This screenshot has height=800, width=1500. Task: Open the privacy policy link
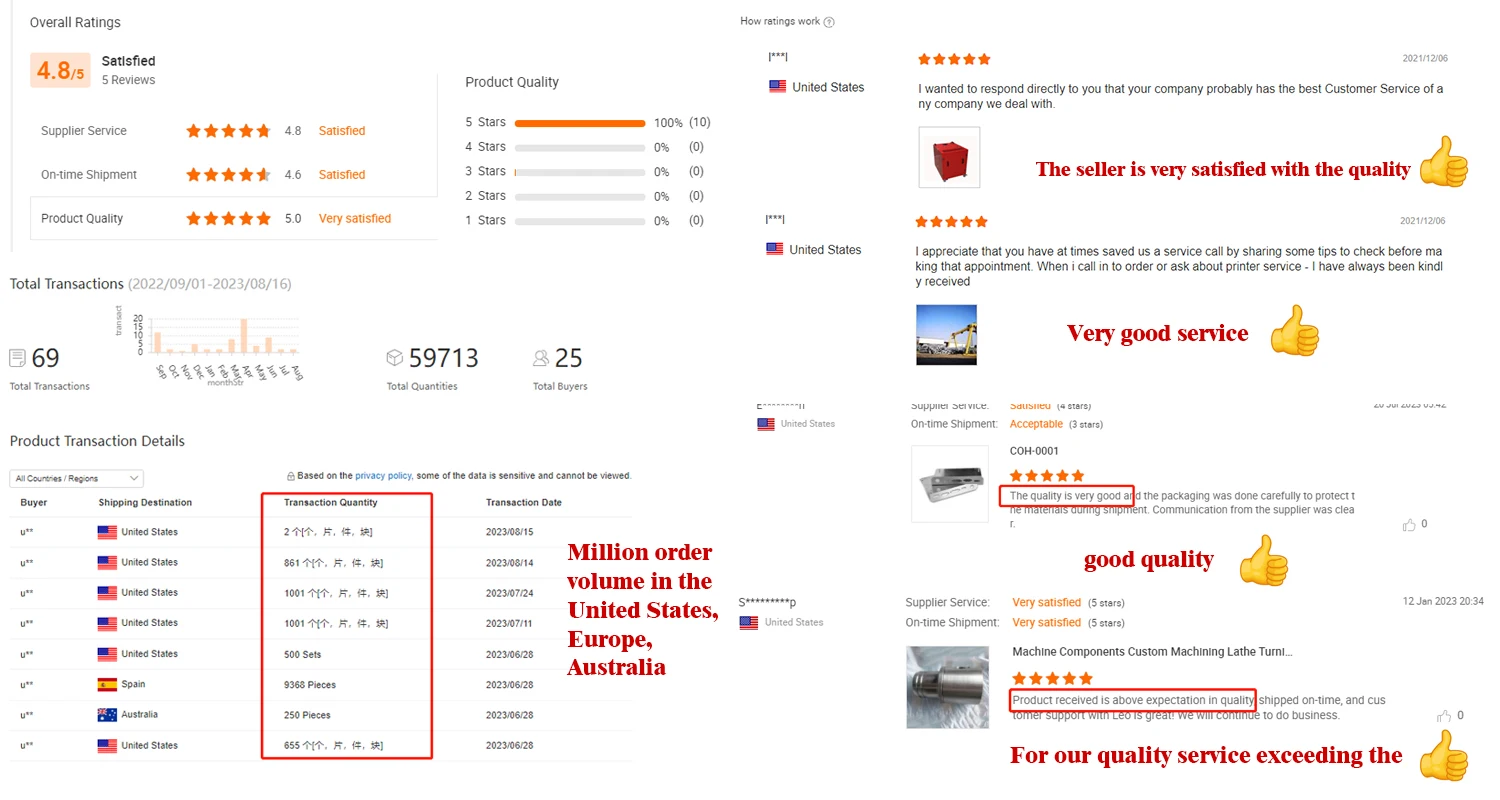click(383, 476)
